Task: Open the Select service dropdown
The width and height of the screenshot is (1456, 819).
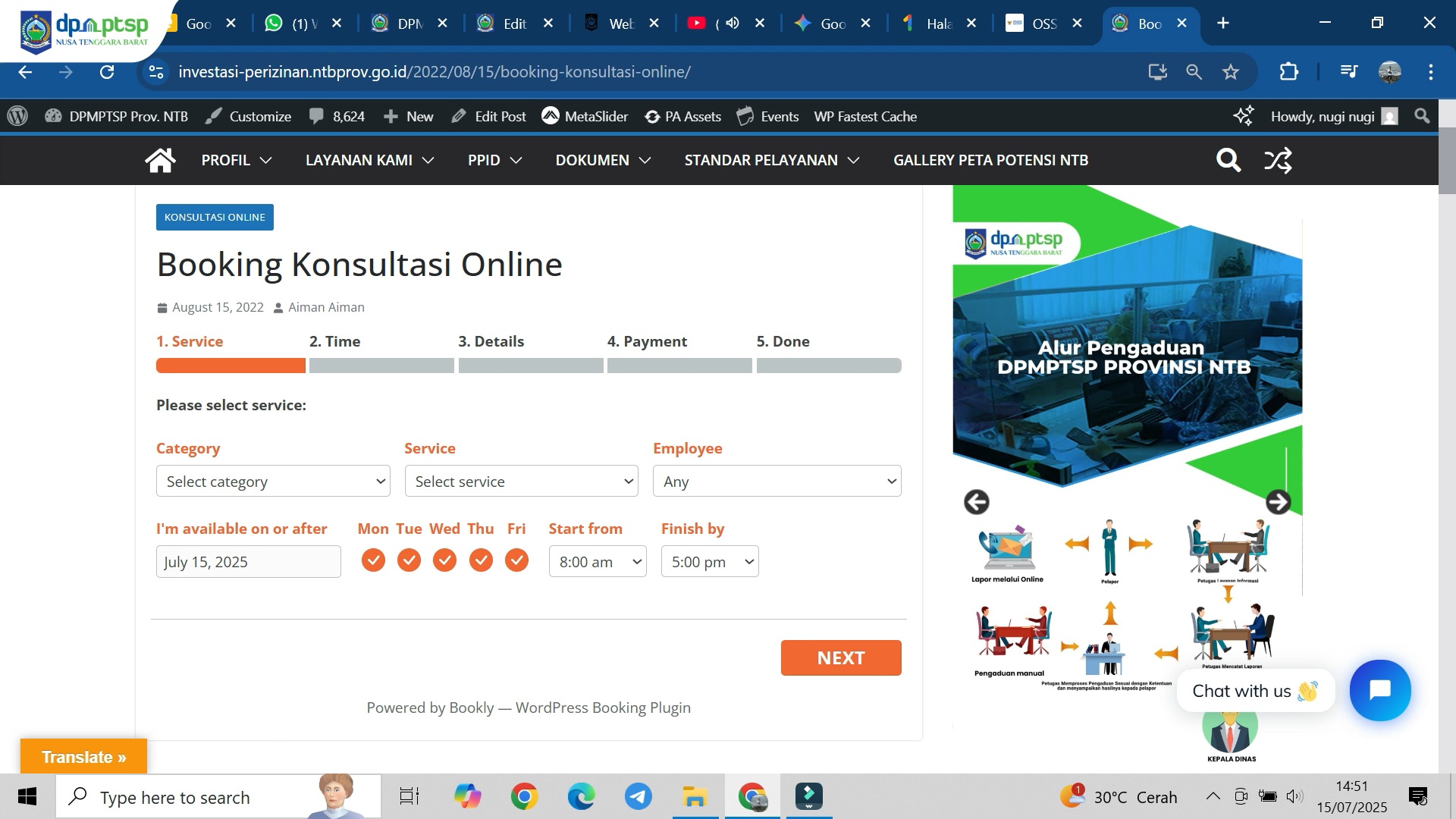Action: point(521,482)
